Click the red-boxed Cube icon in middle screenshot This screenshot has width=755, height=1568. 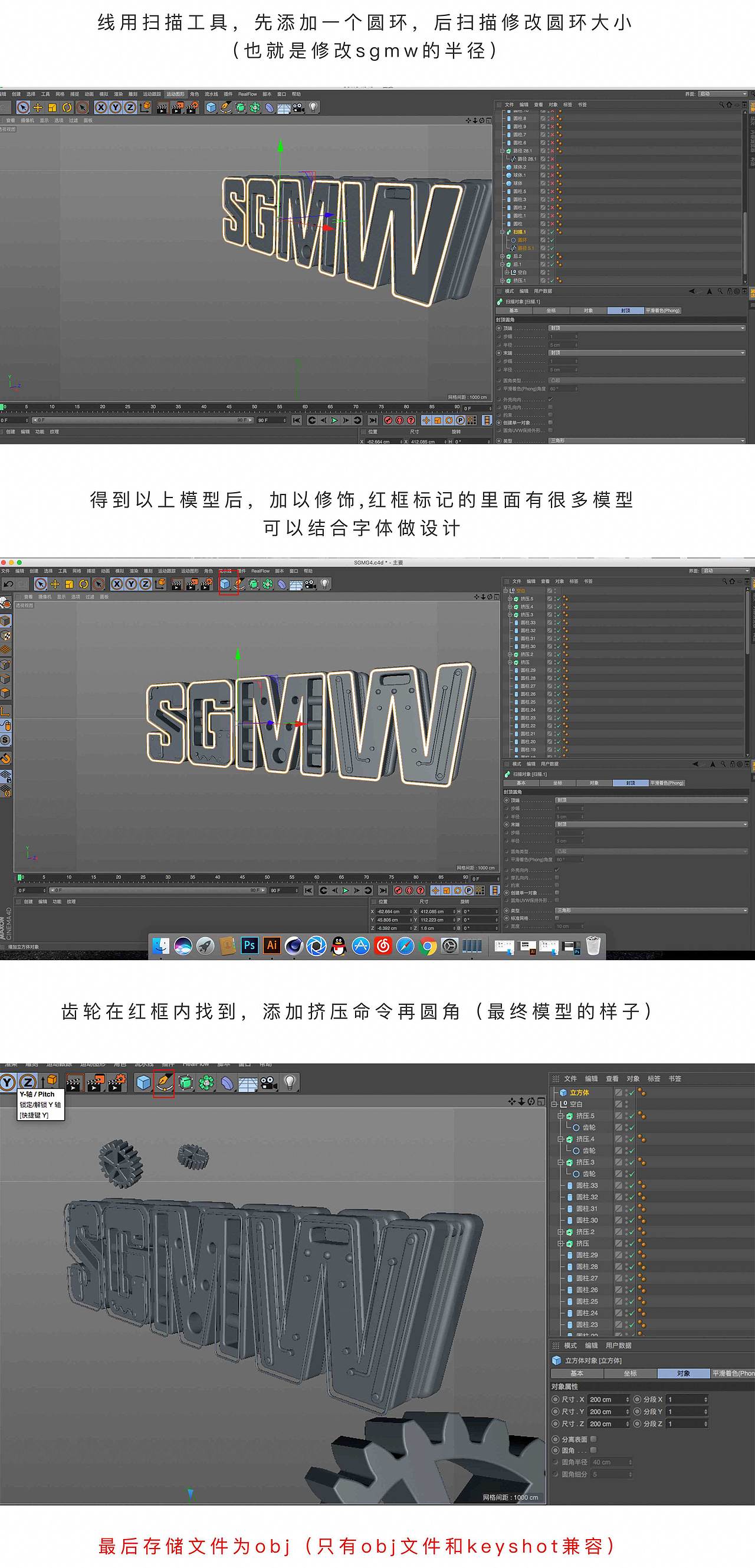(225, 584)
